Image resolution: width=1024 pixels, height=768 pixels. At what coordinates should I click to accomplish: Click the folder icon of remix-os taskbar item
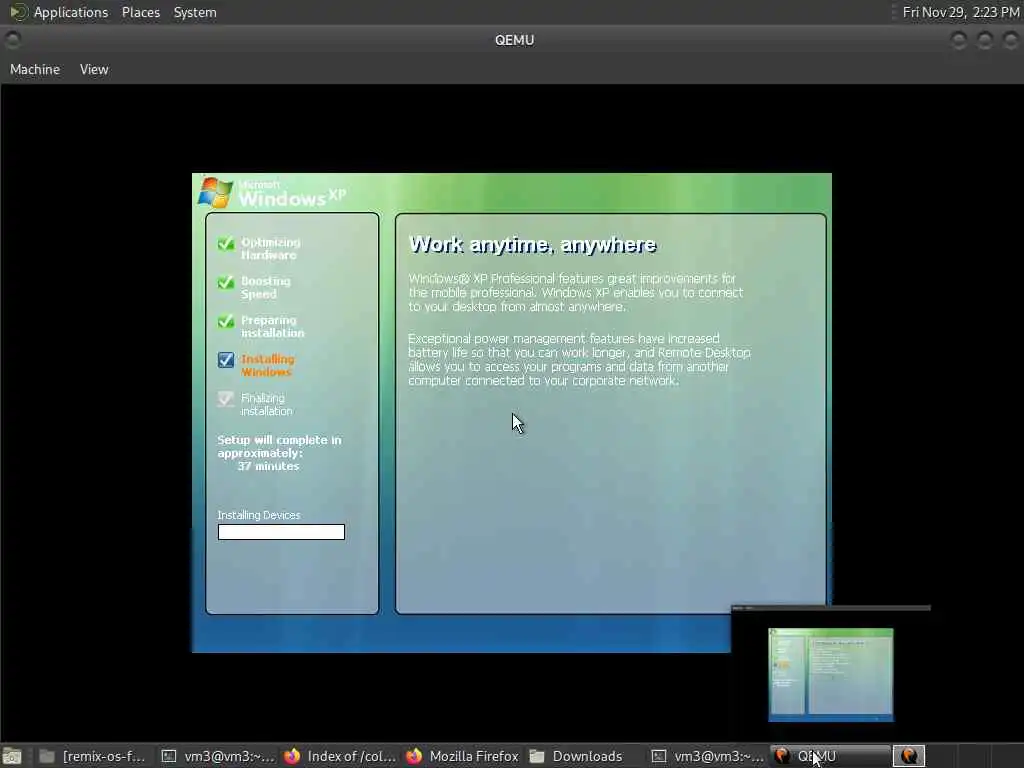tap(47, 756)
